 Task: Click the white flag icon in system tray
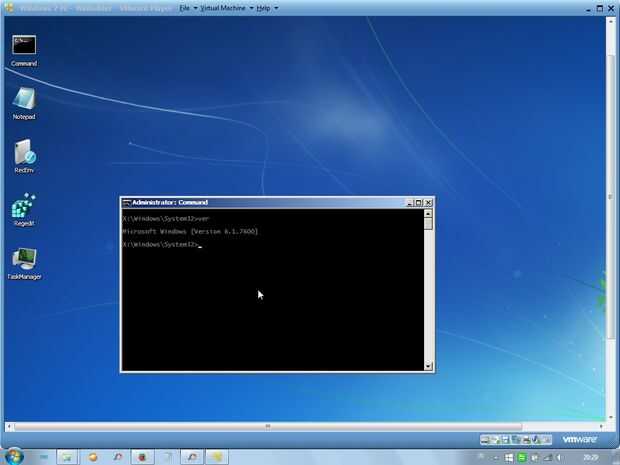(509, 458)
